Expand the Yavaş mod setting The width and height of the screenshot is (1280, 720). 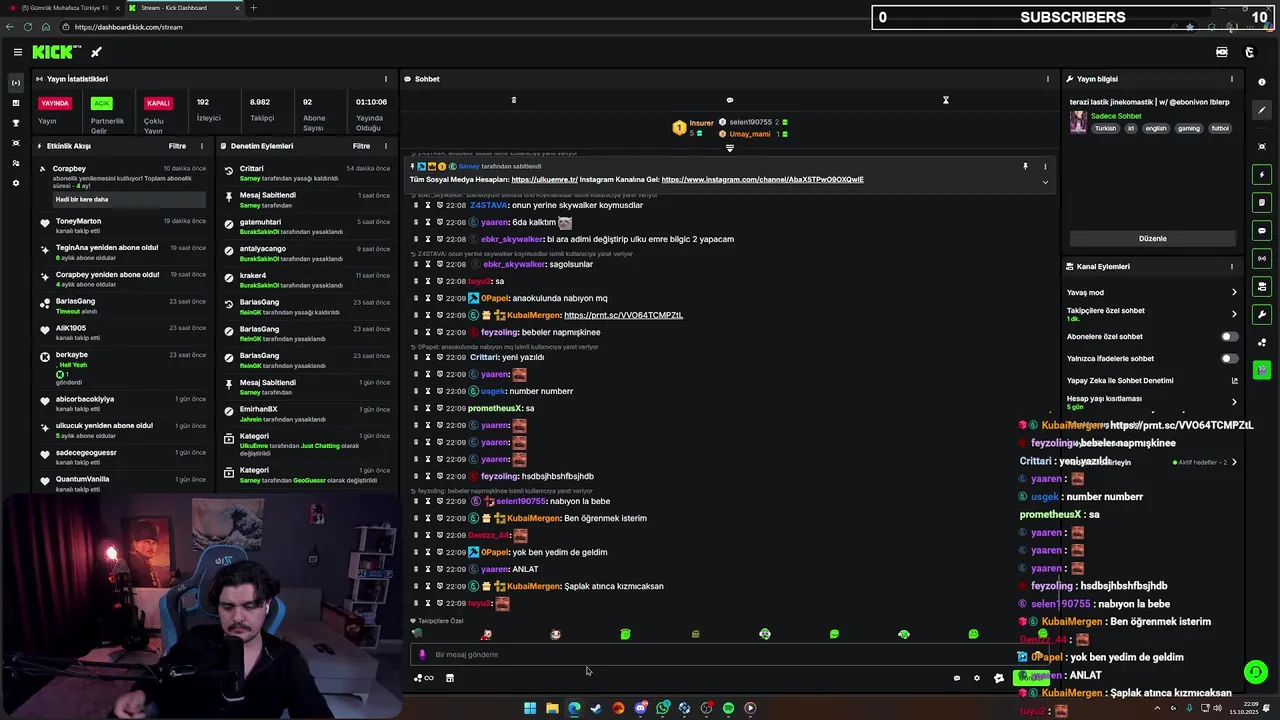click(1234, 292)
